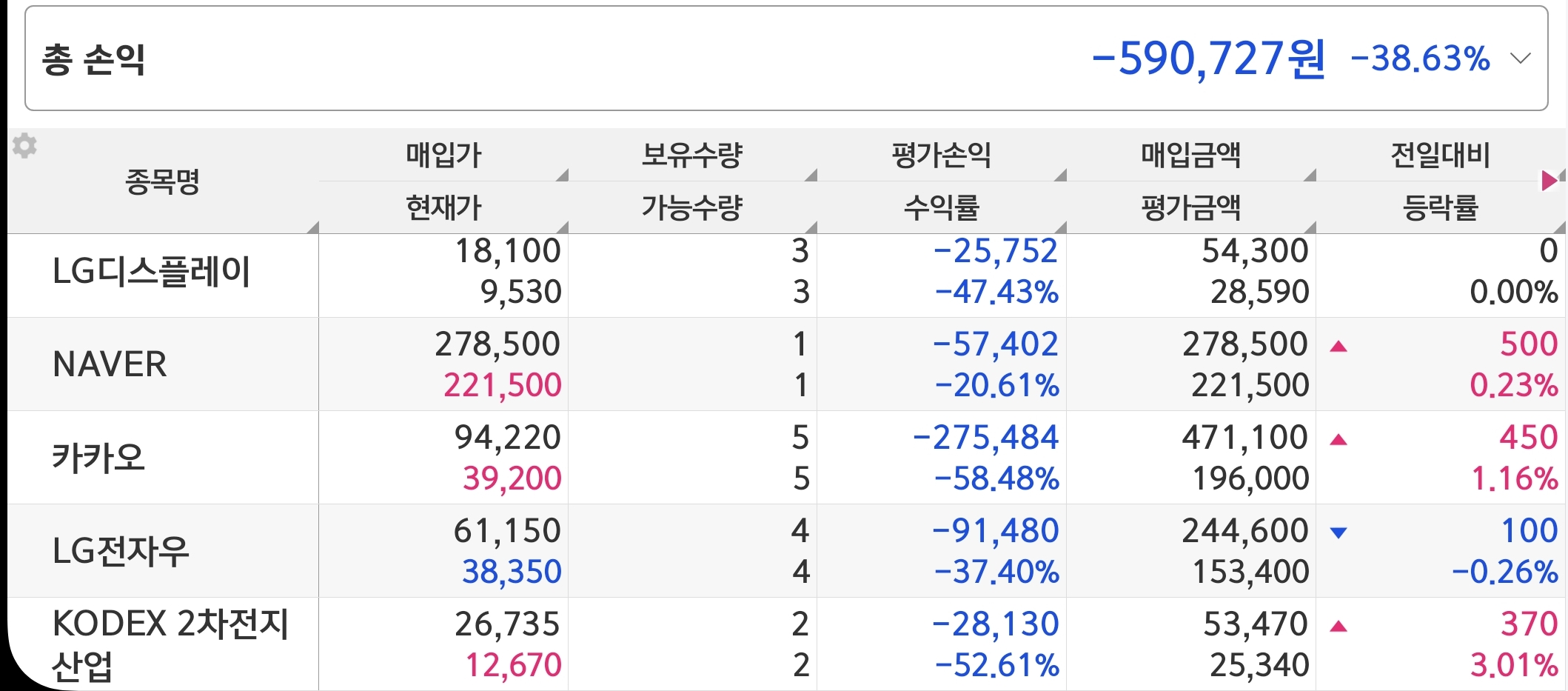This screenshot has height=691, width=1568.
Task: Click 카카오 purchase amount 471,100
Action: [x=1245, y=437]
